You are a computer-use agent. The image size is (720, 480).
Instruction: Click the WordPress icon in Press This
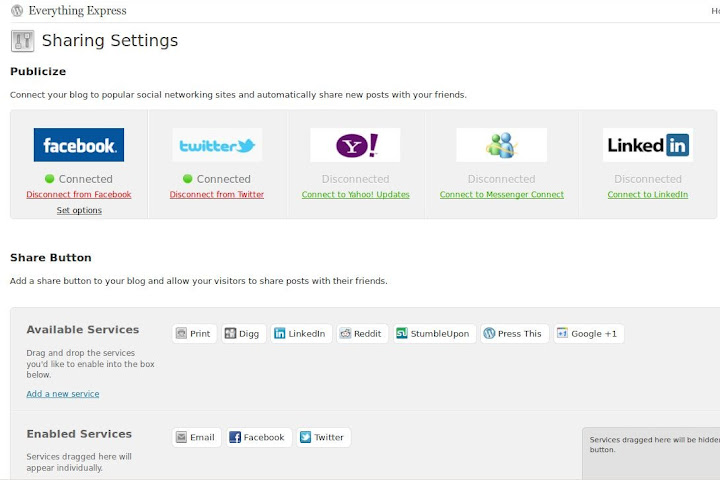(x=489, y=333)
